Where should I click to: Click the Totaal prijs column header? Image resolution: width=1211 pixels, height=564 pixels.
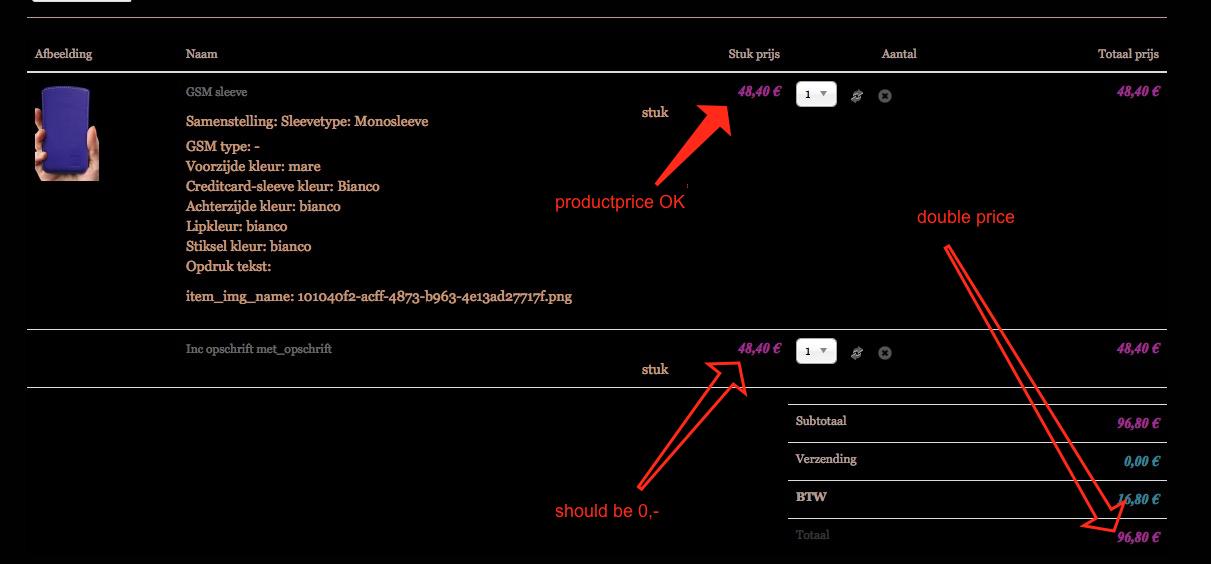(x=1128, y=54)
